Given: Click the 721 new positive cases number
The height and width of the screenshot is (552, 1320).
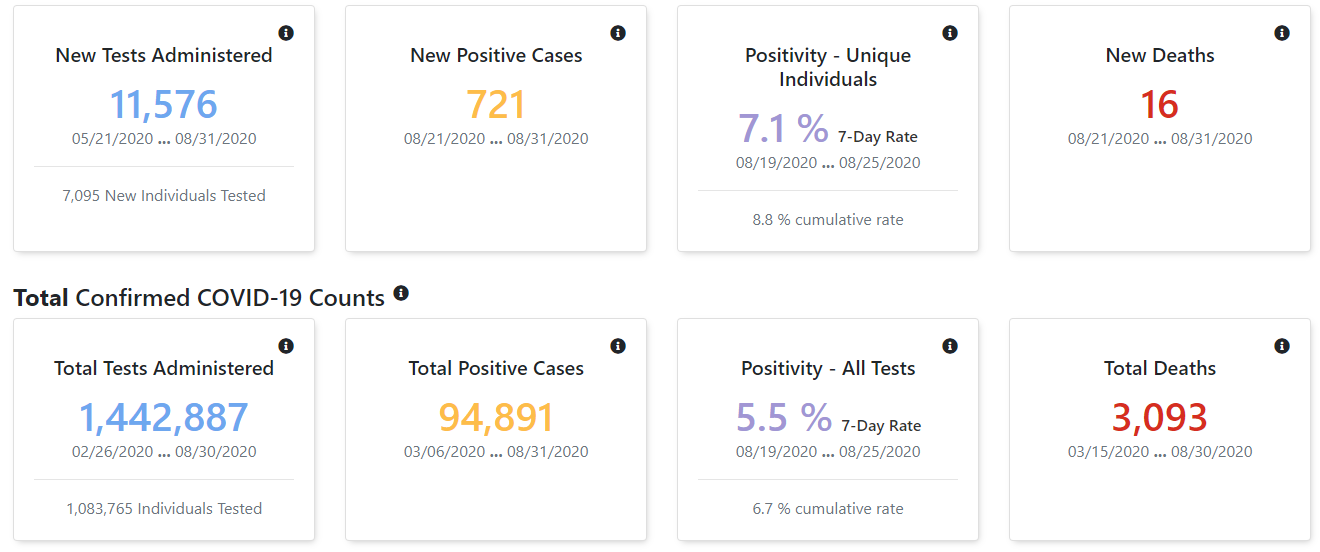Looking at the screenshot, I should point(496,105).
